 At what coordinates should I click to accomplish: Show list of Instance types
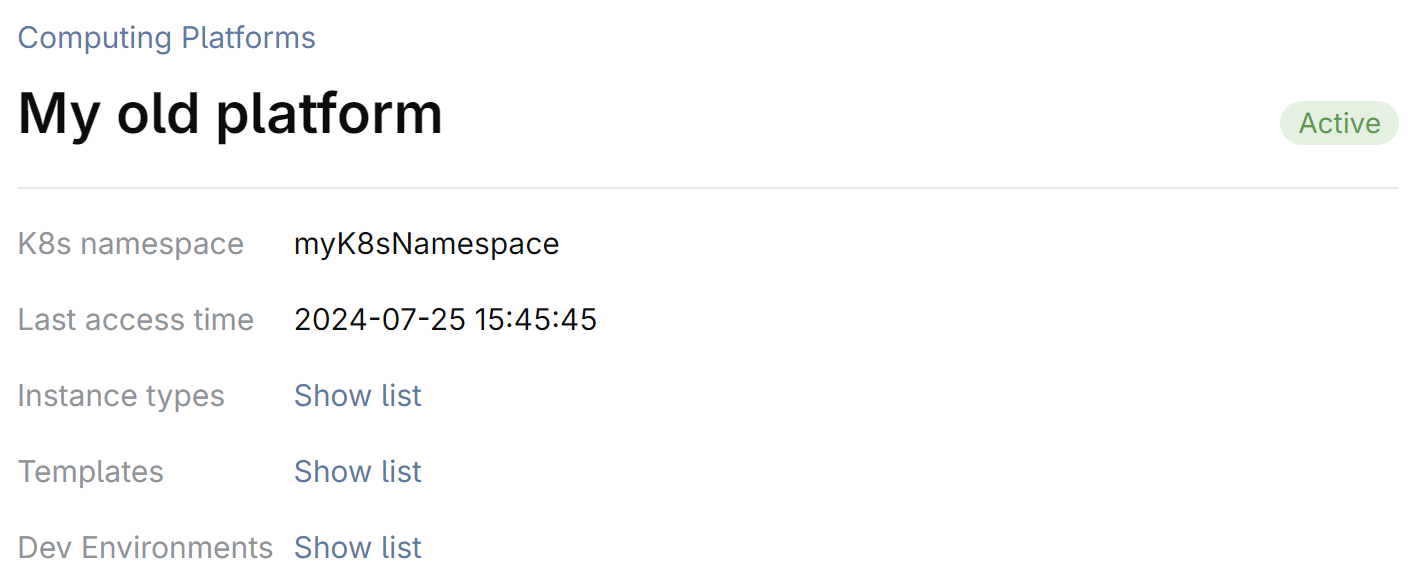358,396
